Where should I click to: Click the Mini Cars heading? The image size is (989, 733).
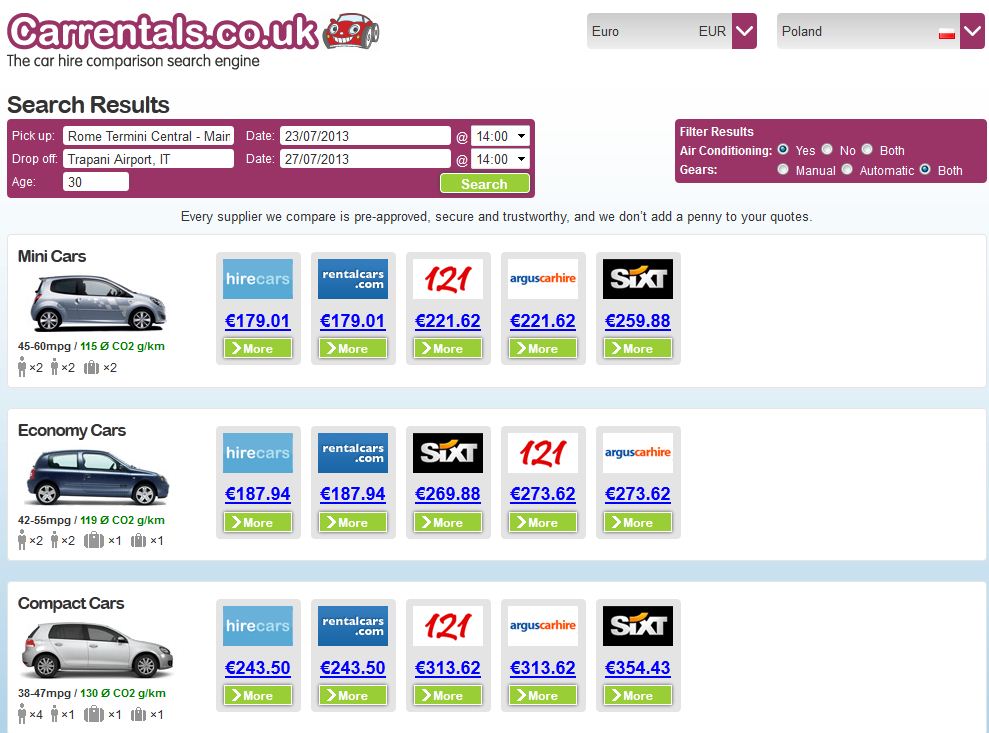[x=52, y=256]
